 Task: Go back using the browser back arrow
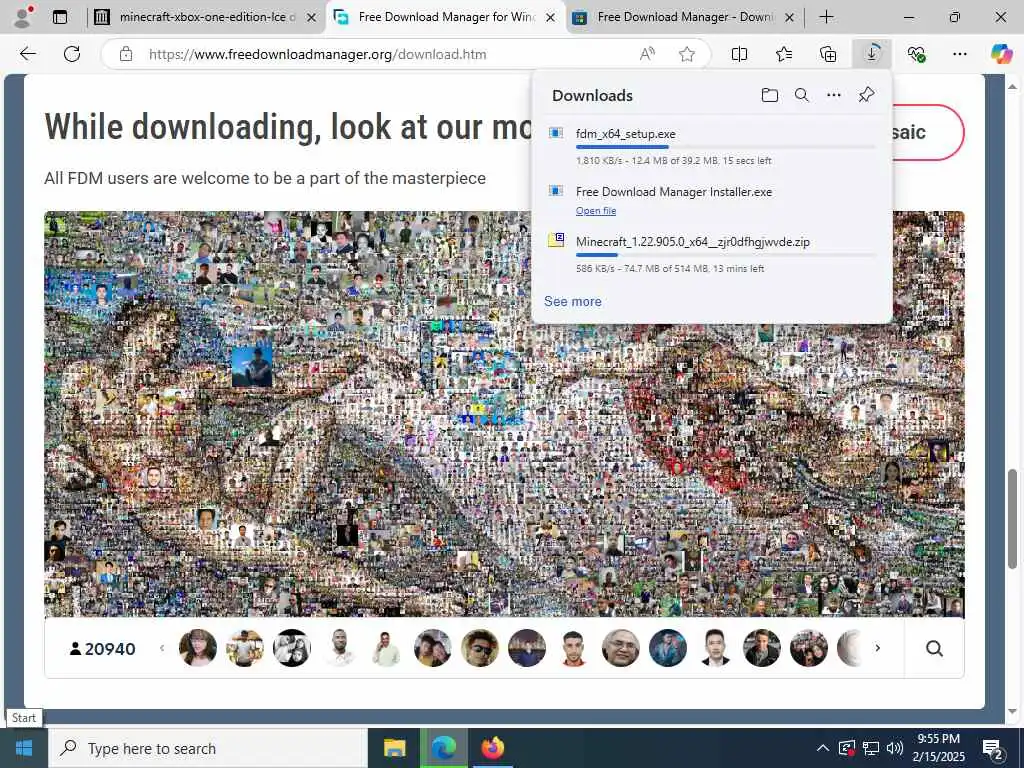(27, 54)
